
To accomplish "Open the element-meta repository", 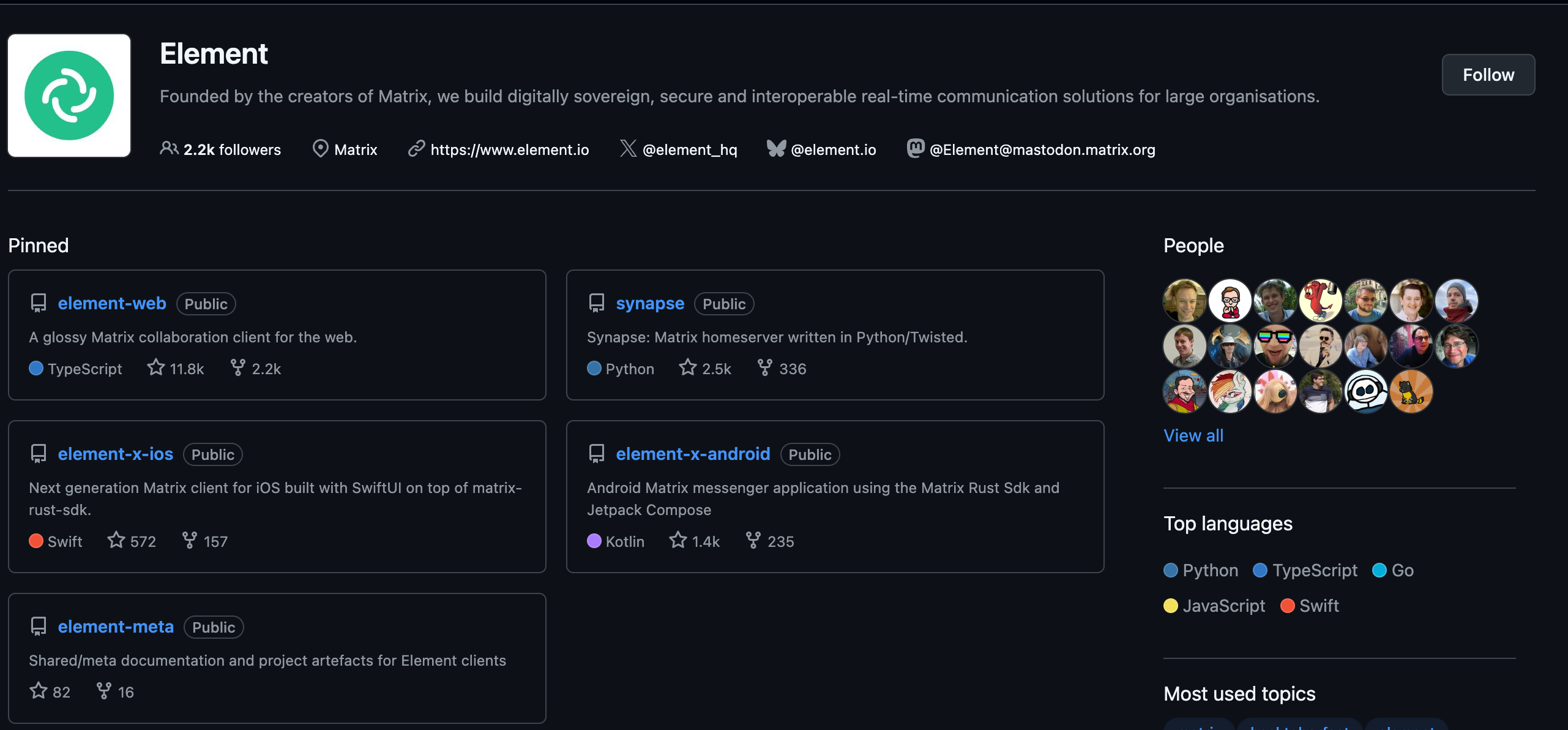I will [x=116, y=627].
